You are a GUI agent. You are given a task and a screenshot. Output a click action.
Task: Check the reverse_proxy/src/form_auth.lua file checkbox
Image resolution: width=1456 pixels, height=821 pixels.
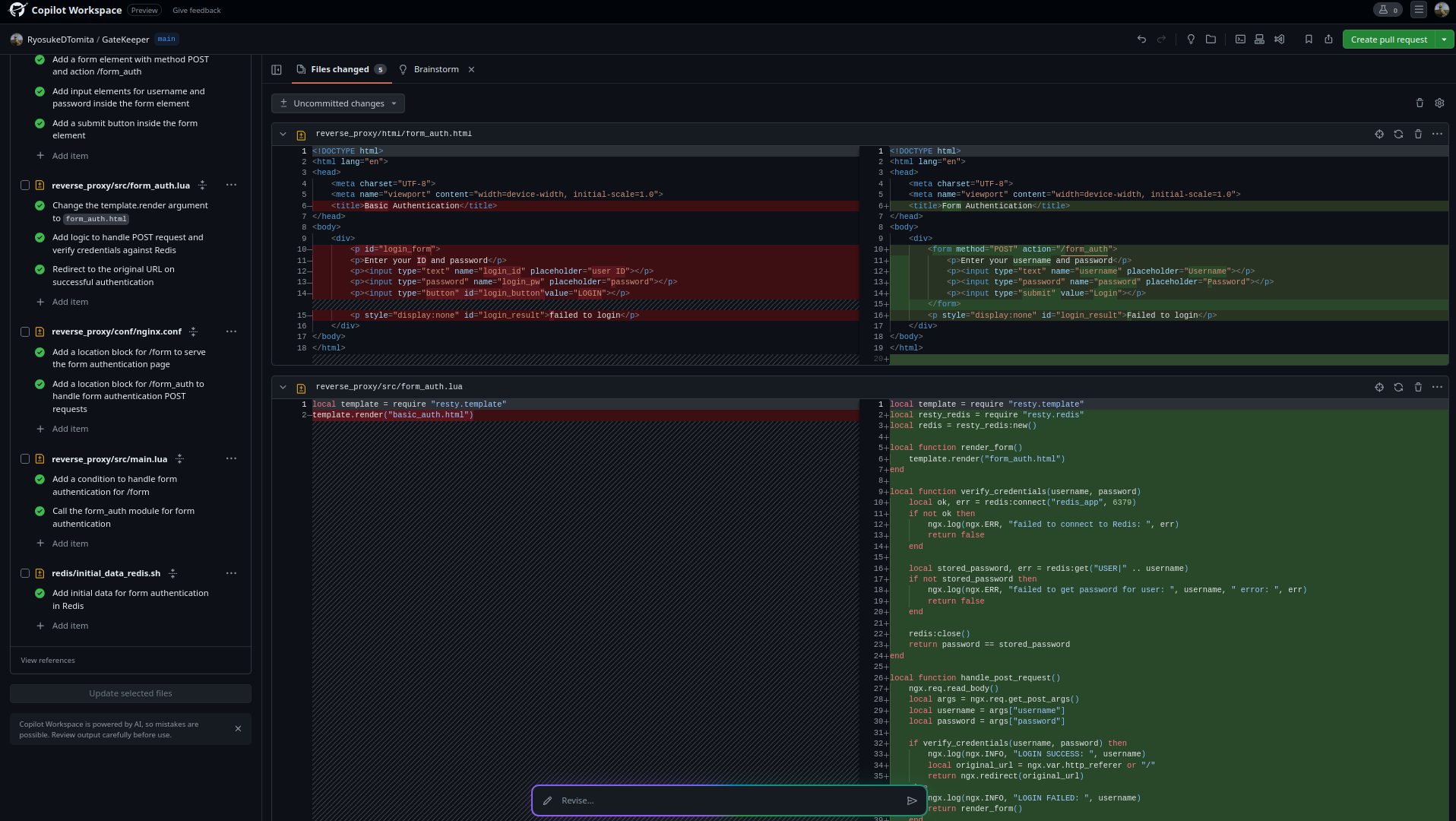25,185
